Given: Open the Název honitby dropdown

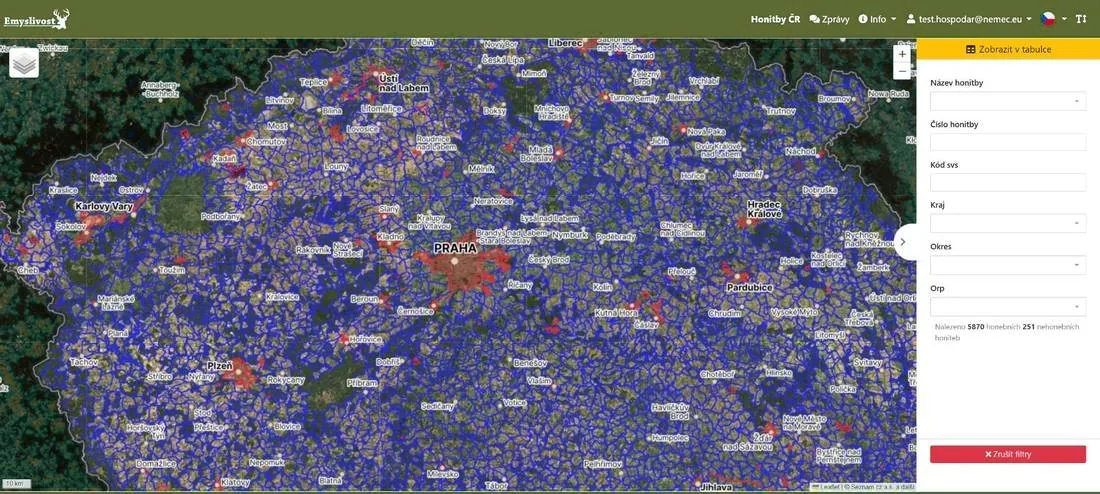Looking at the screenshot, I should click(1007, 101).
